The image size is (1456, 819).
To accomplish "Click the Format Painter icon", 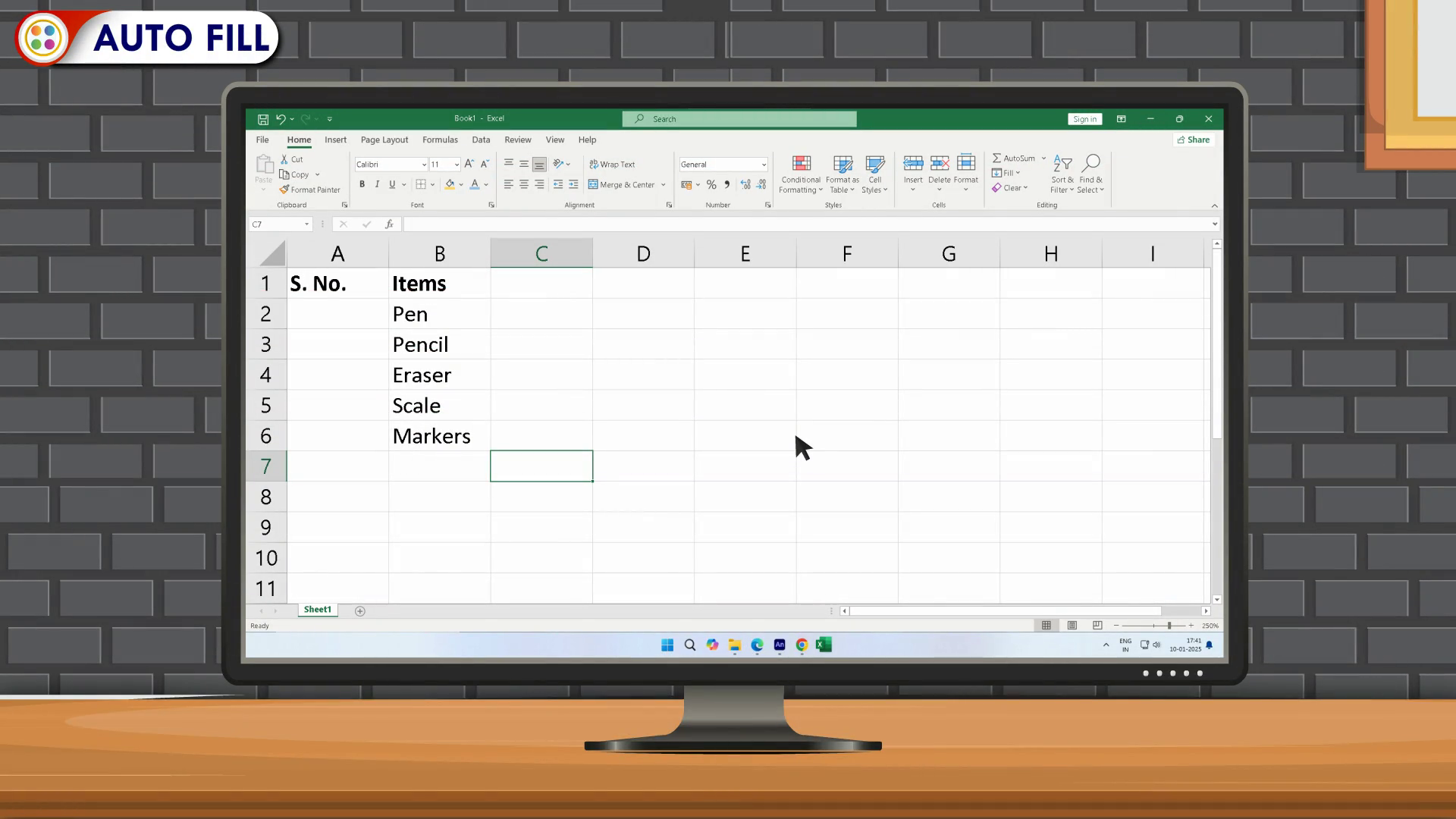I will 284,190.
